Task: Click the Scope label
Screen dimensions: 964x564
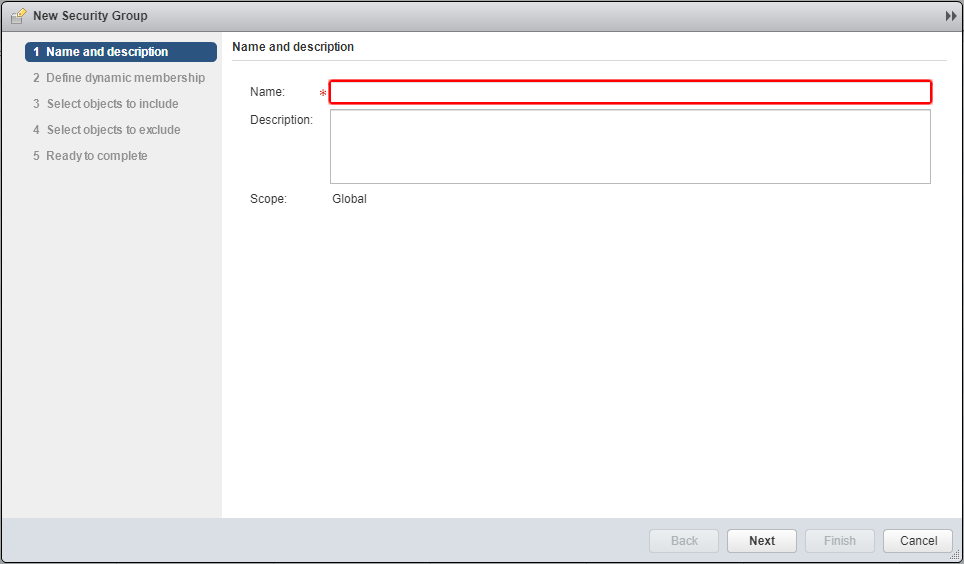Action: [x=268, y=199]
